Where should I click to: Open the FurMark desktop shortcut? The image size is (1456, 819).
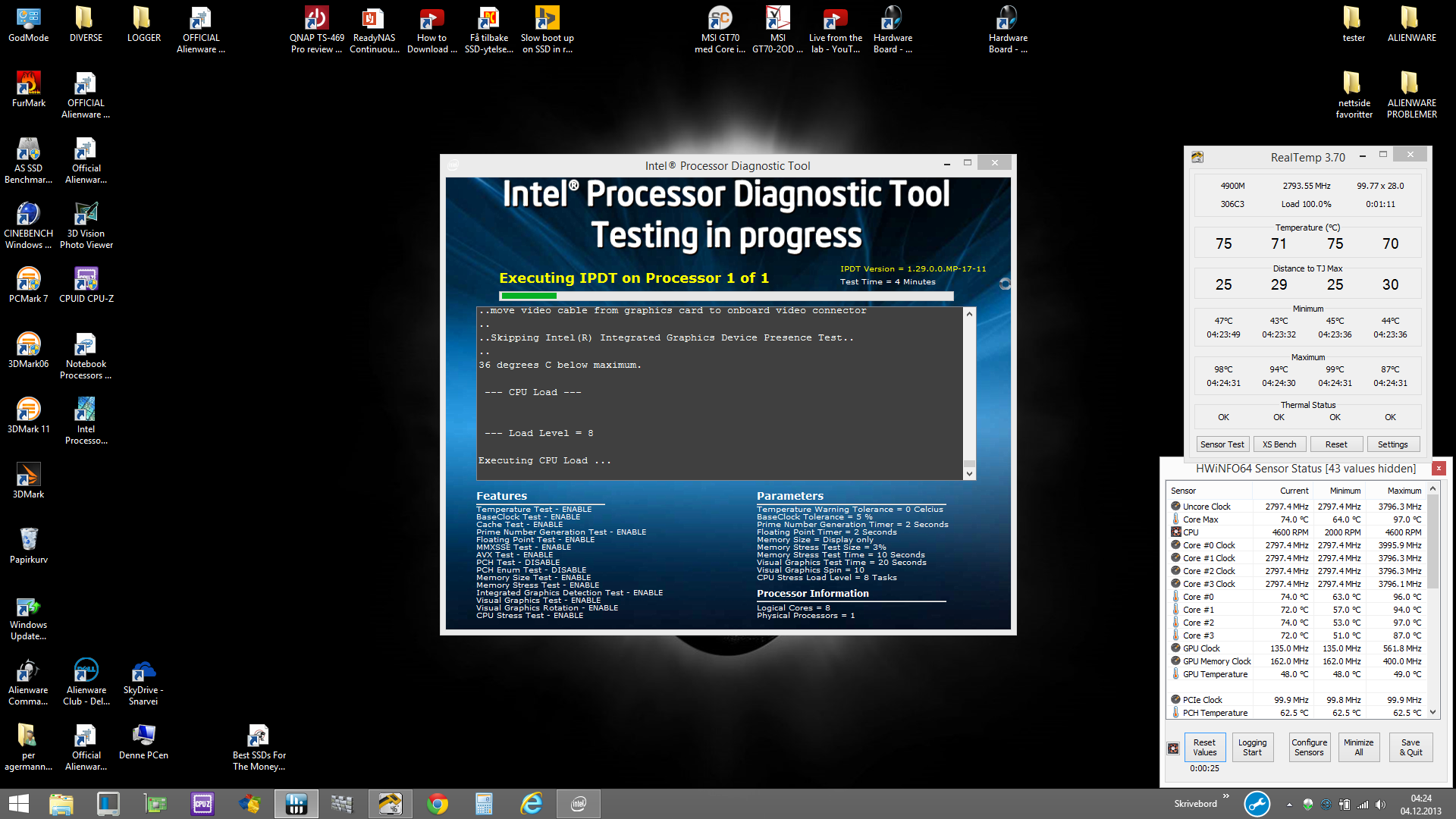(x=28, y=89)
